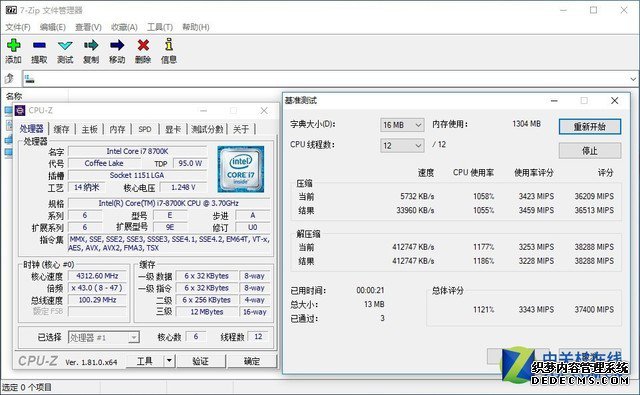Open the Tools (工具) menu
Image resolution: width=640 pixels, height=395 pixels.
coord(160,27)
